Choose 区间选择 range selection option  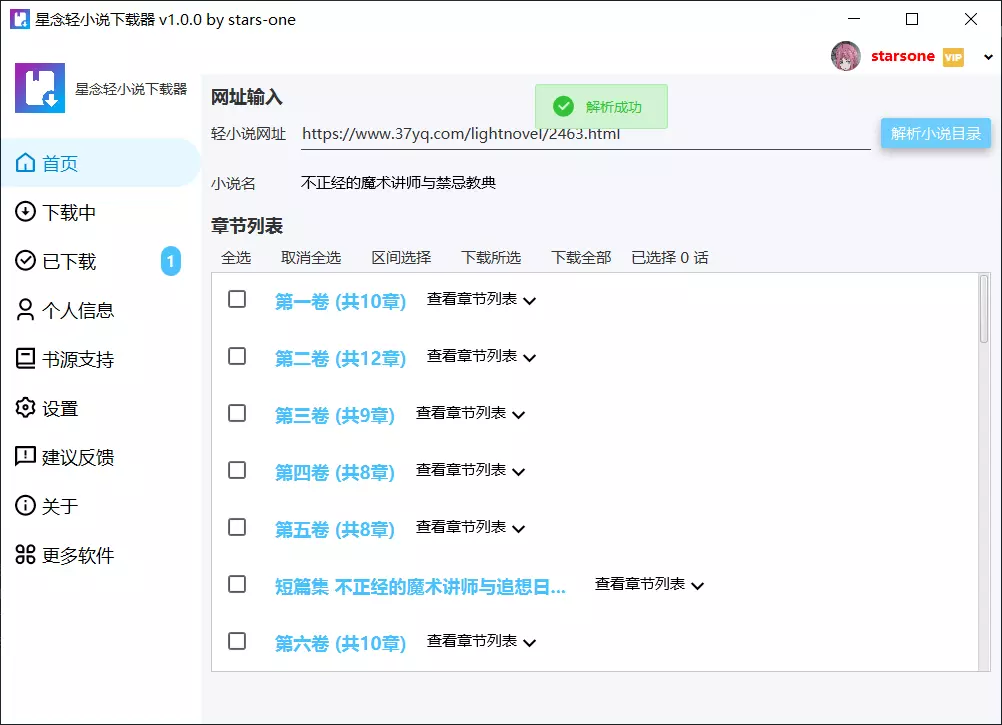[x=401, y=258]
